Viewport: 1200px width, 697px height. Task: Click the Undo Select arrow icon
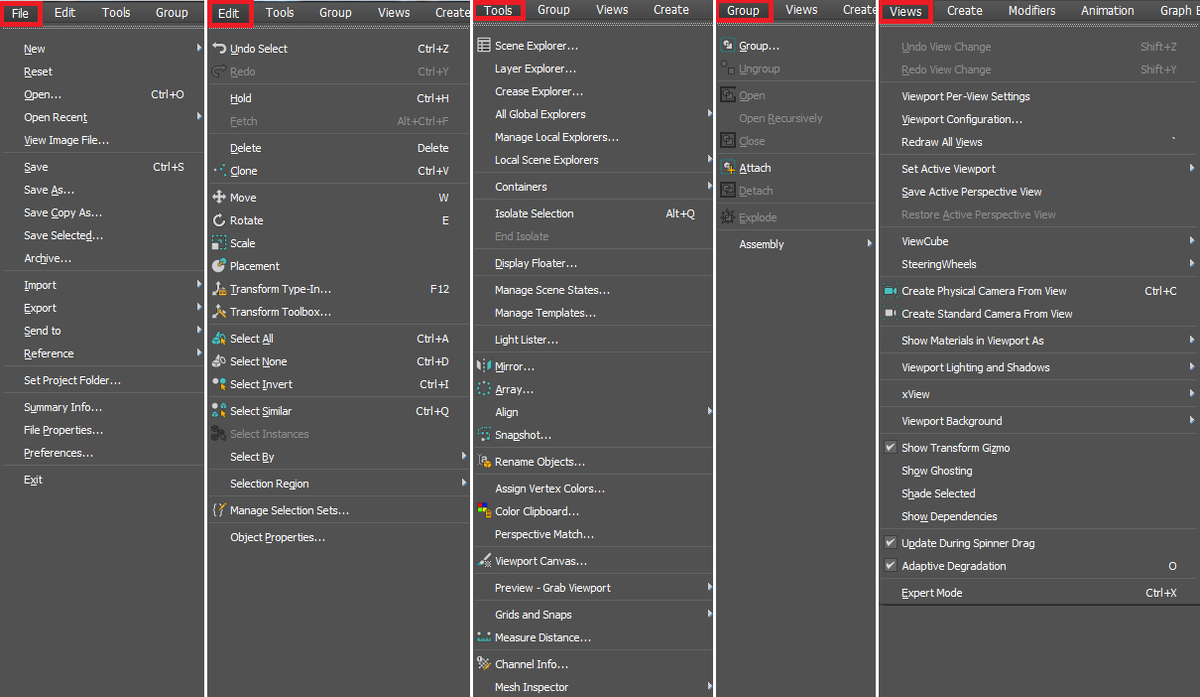(219, 48)
